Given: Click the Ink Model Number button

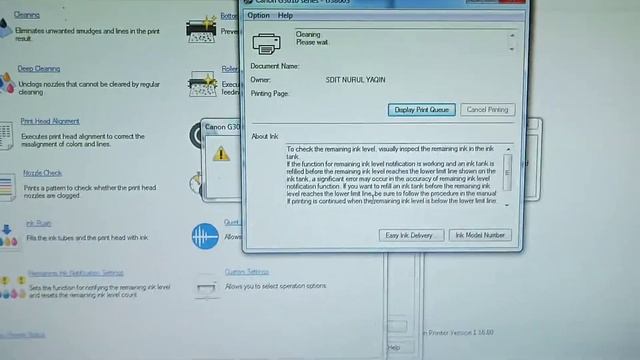Looking at the screenshot, I should coord(480,235).
